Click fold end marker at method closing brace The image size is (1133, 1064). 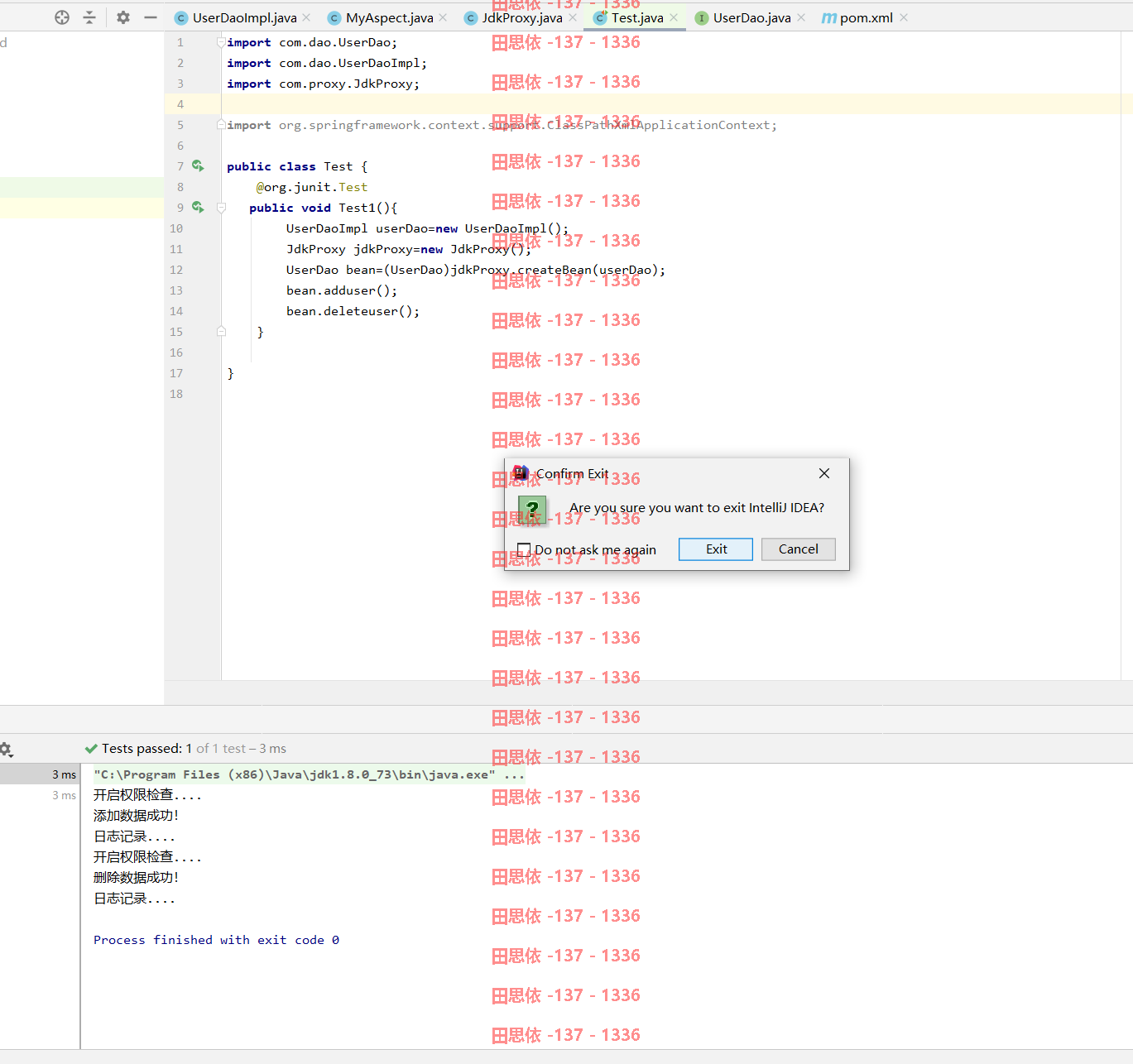pyautogui.click(x=221, y=331)
